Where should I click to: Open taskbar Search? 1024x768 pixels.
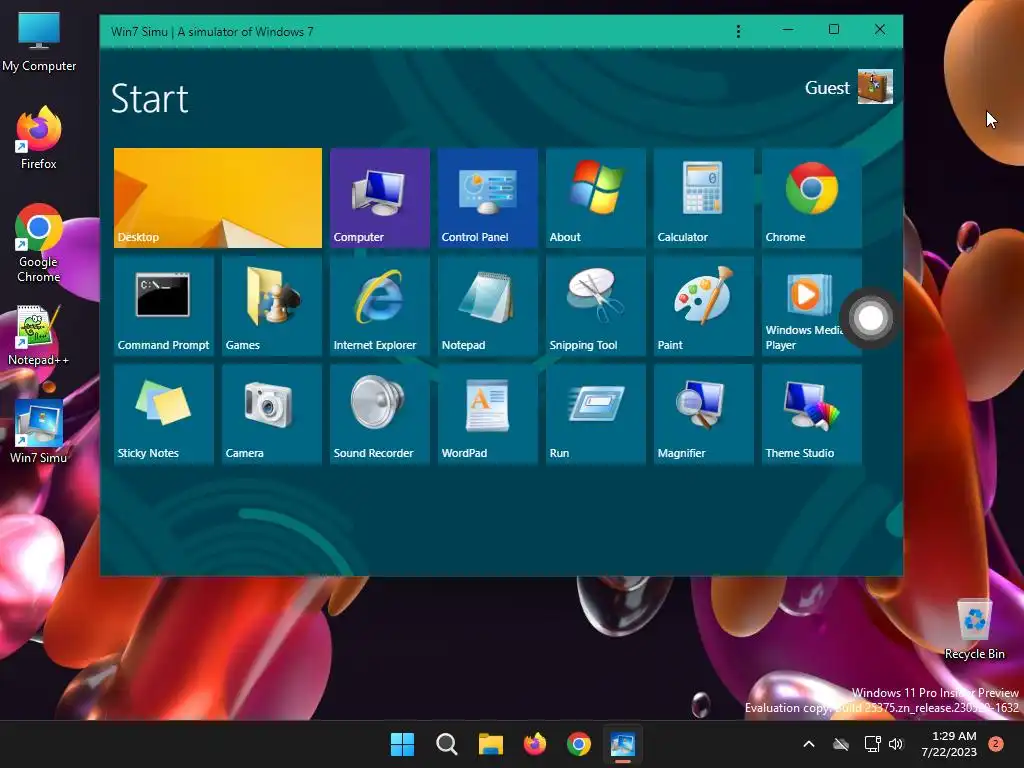pyautogui.click(x=447, y=744)
